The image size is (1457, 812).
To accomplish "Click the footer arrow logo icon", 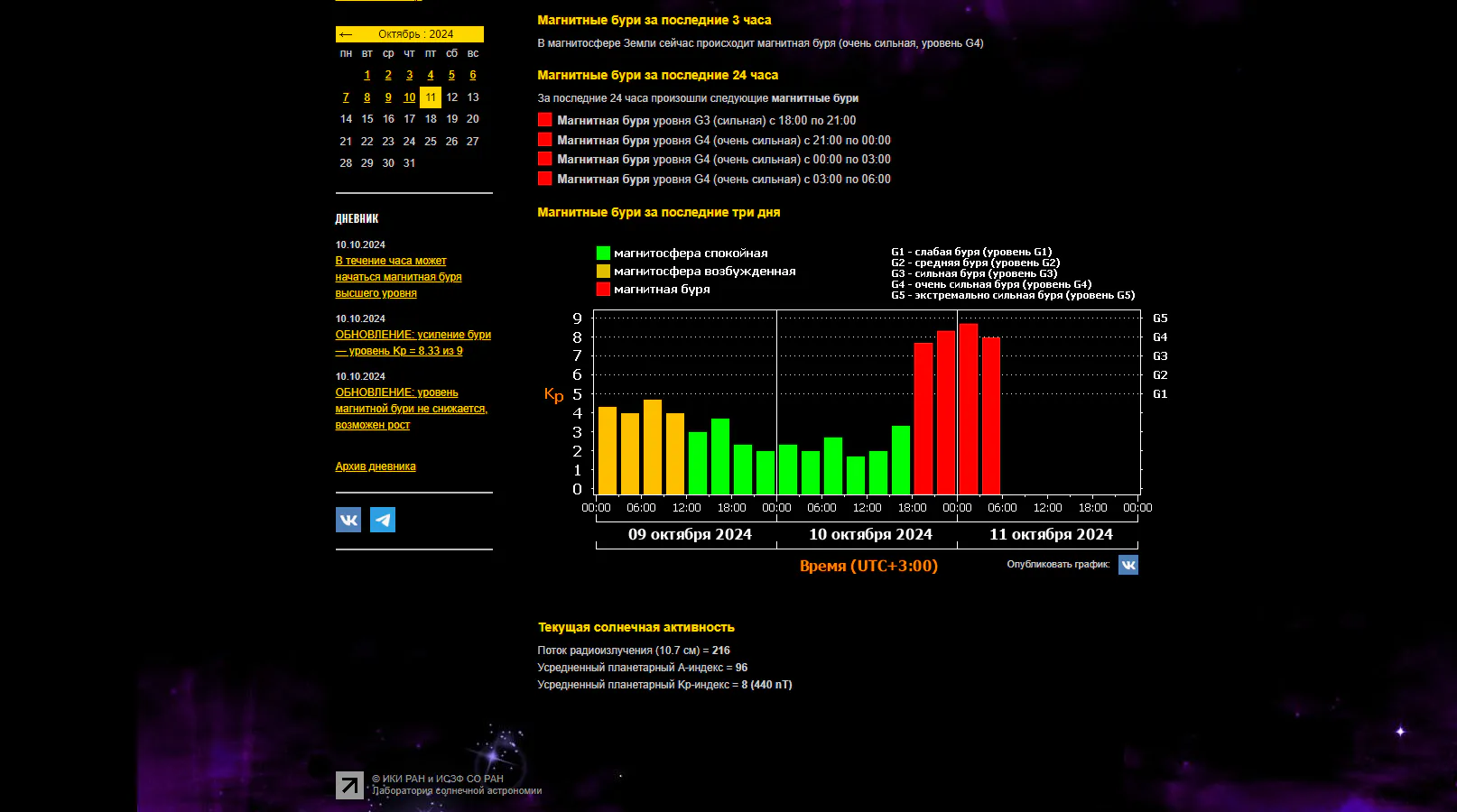I will point(349,785).
